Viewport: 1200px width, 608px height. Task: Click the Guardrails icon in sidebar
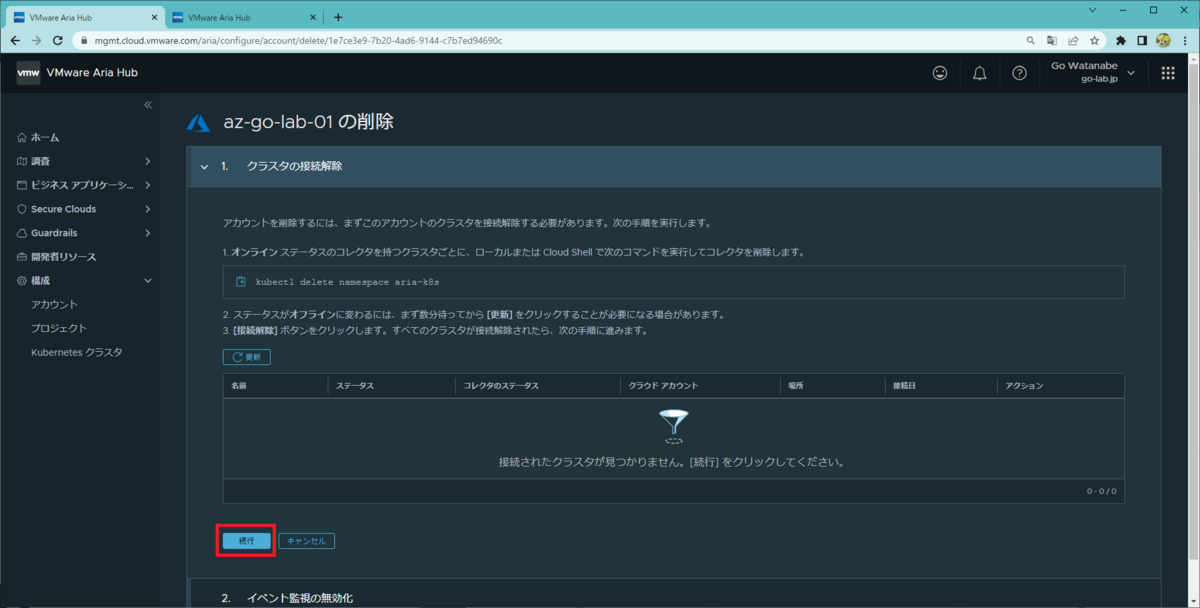coord(22,233)
